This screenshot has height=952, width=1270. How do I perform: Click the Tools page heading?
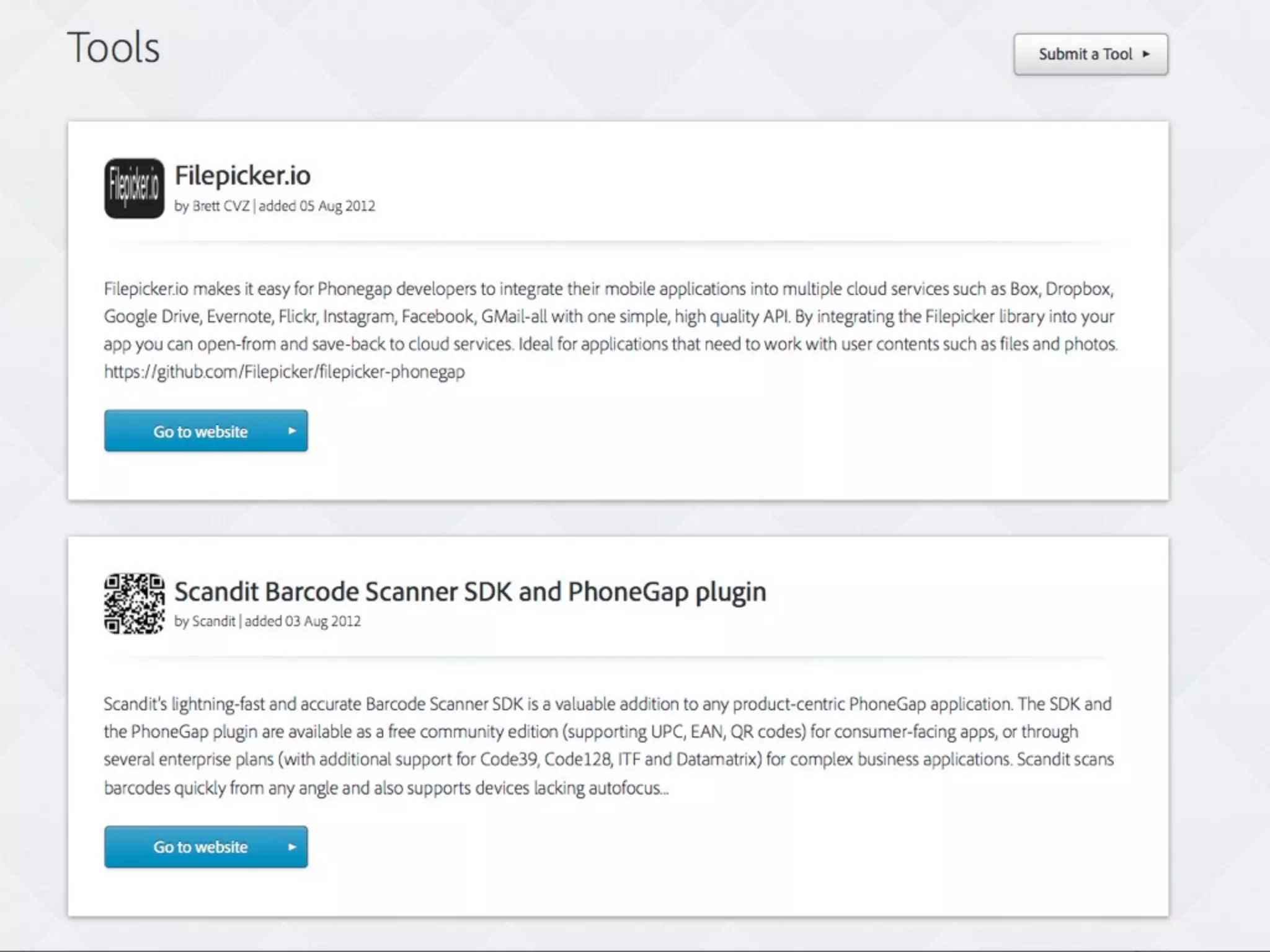click(x=113, y=48)
